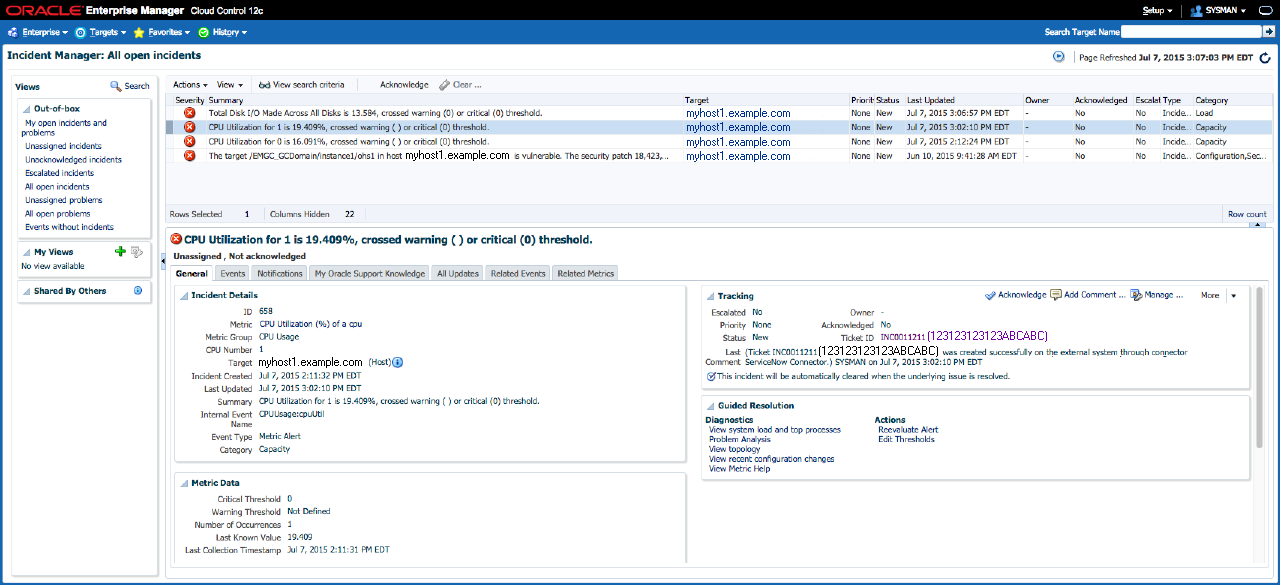Viewport: 1280px width, 585px height.
Task: Select the Total Disk I/O incident row
Action: coord(720,113)
